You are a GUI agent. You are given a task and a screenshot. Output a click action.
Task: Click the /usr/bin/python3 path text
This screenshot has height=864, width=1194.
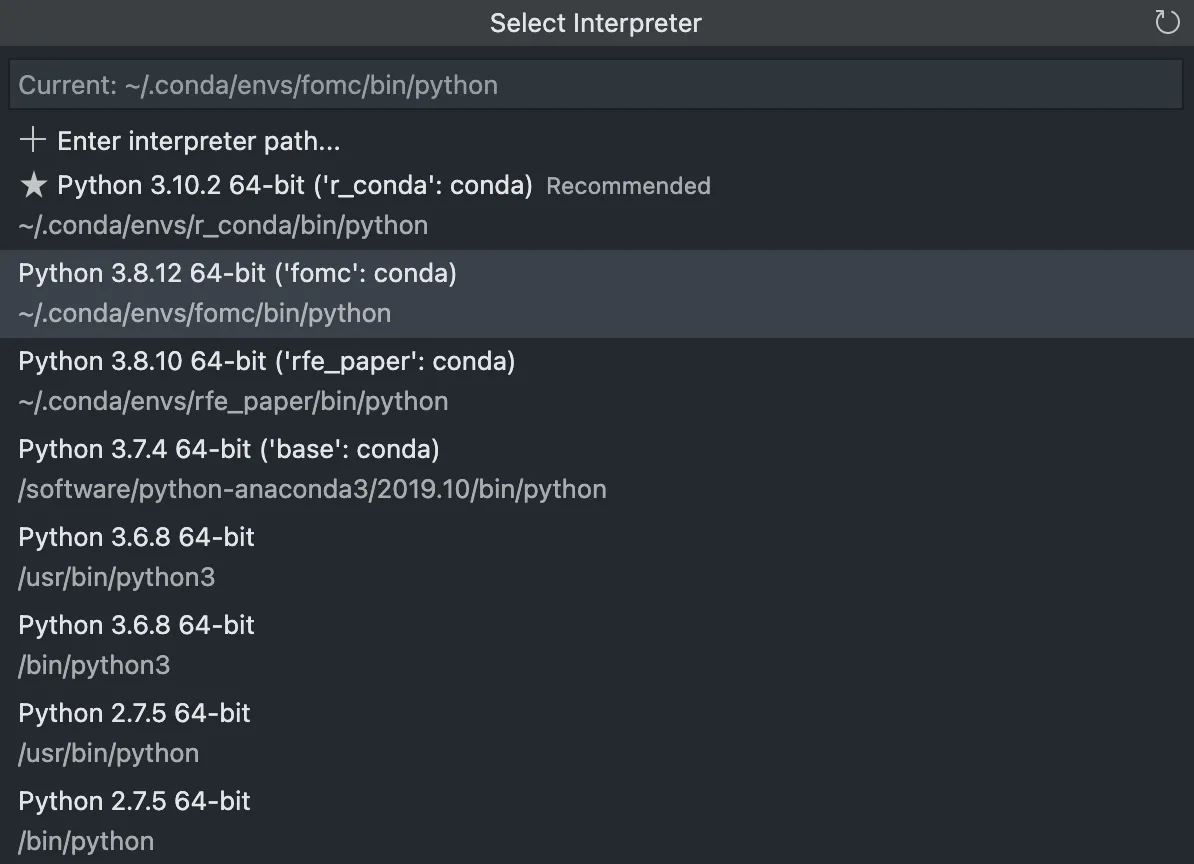pos(117,577)
